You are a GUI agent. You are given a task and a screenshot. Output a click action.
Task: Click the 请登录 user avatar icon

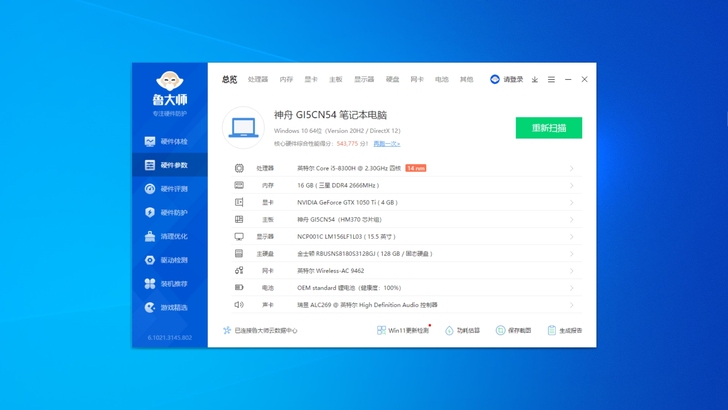click(x=495, y=79)
